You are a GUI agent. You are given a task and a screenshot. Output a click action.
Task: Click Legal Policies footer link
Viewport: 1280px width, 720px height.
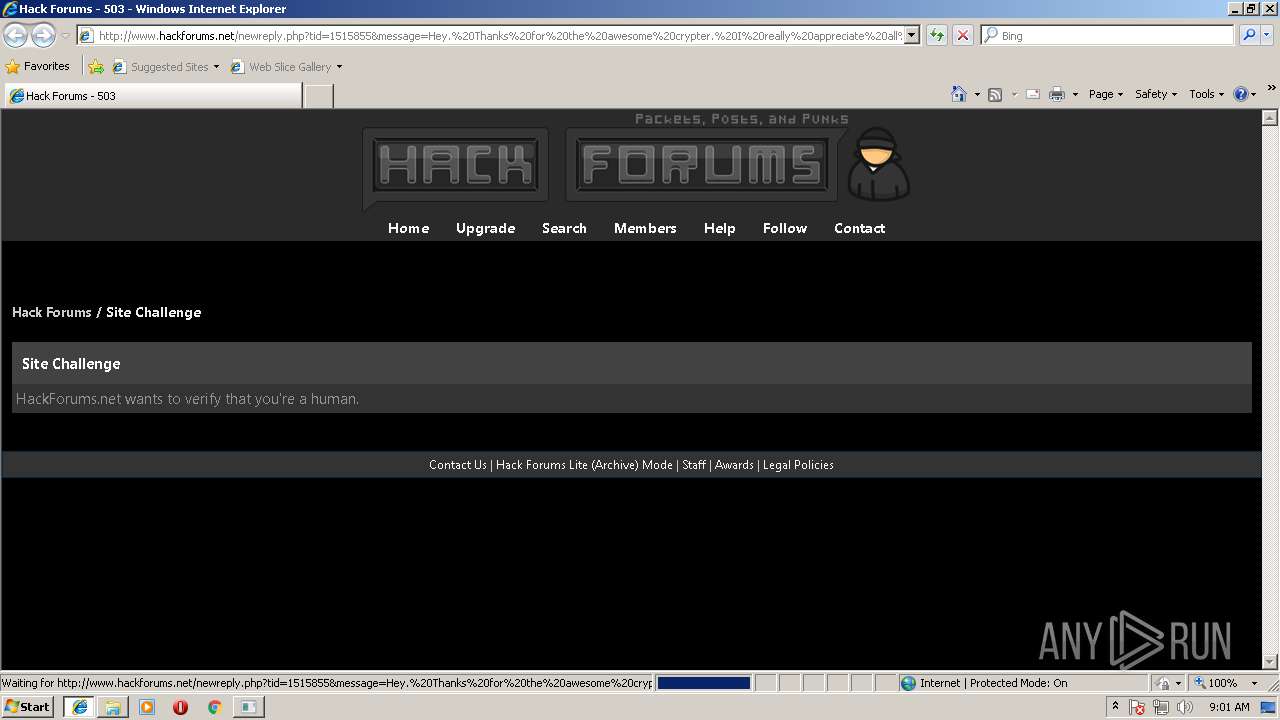(x=798, y=465)
